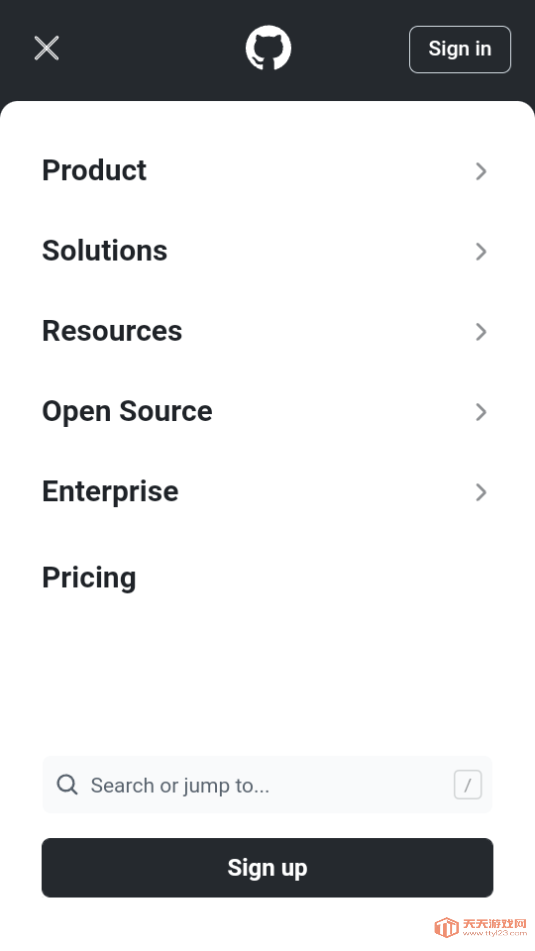
Task: Expand the Open Source chevron arrow
Action: pyautogui.click(x=481, y=411)
